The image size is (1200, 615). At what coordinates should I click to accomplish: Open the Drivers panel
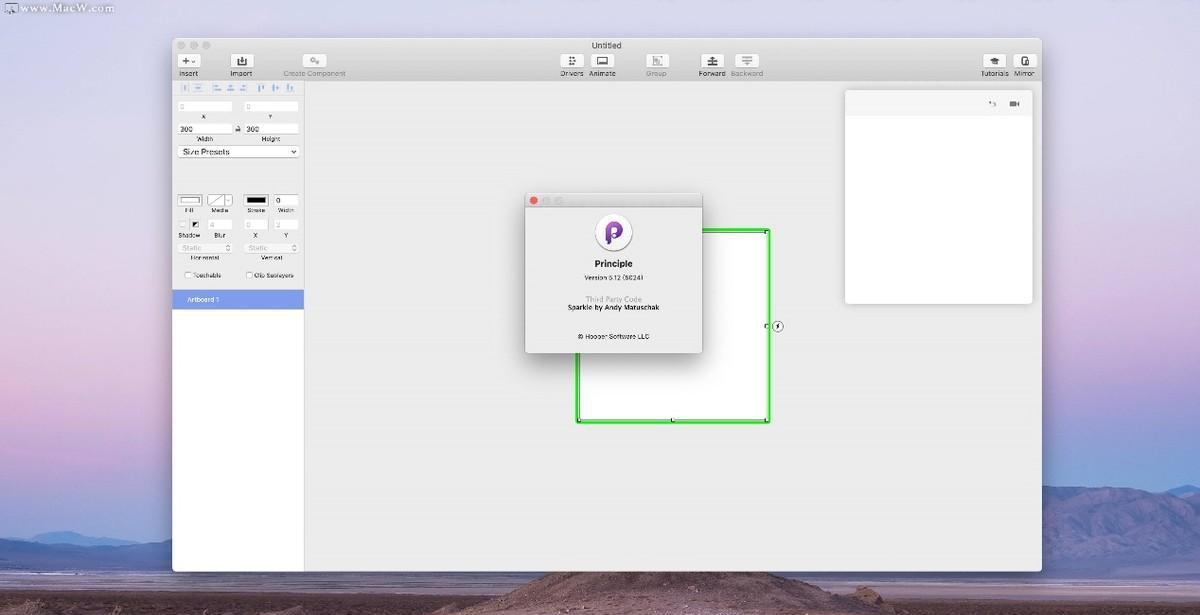[x=571, y=61]
